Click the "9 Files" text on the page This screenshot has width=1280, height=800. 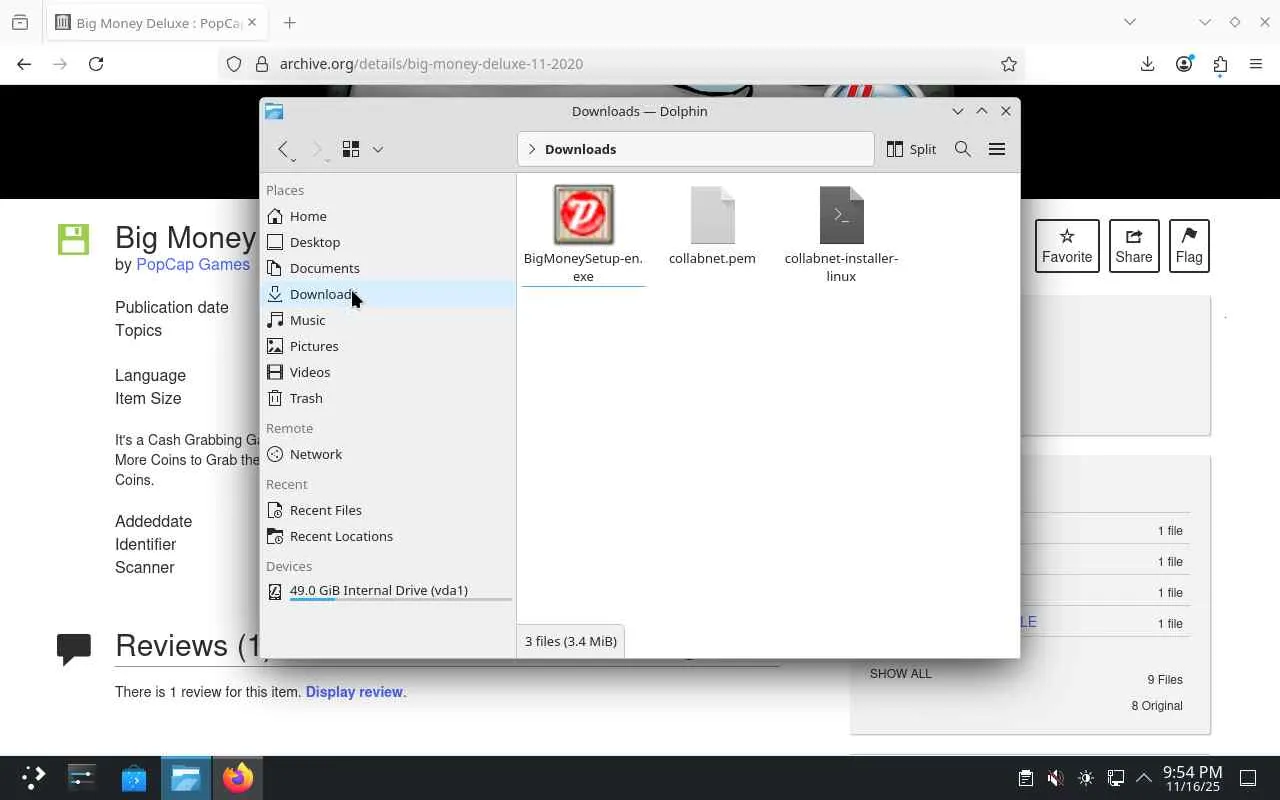(x=1165, y=680)
